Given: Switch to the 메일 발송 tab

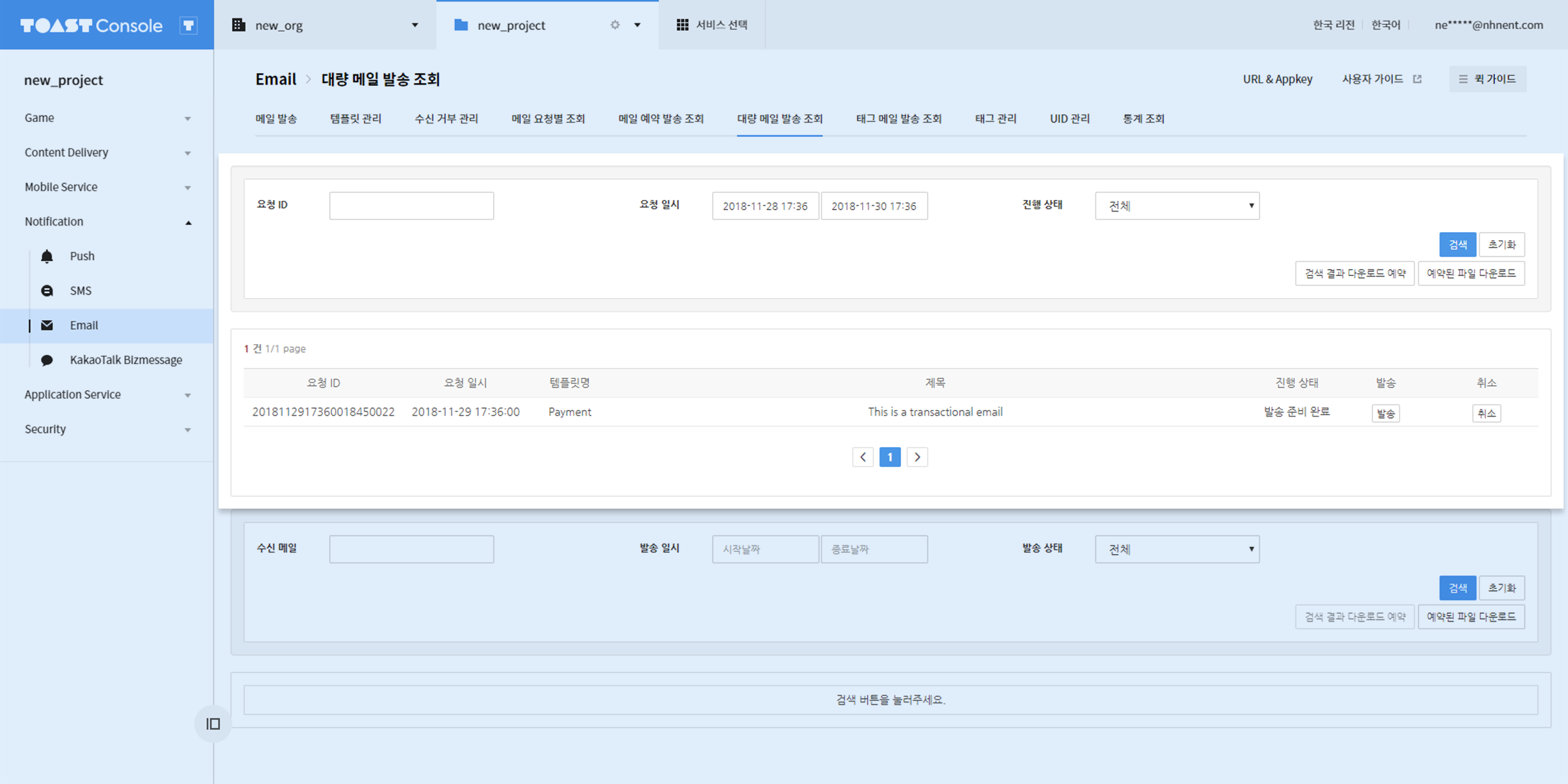Looking at the screenshot, I should point(276,118).
